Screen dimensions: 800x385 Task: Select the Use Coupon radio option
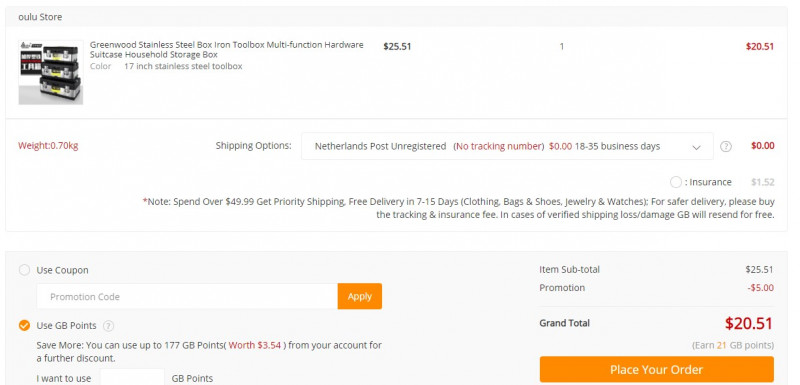pos(24,270)
